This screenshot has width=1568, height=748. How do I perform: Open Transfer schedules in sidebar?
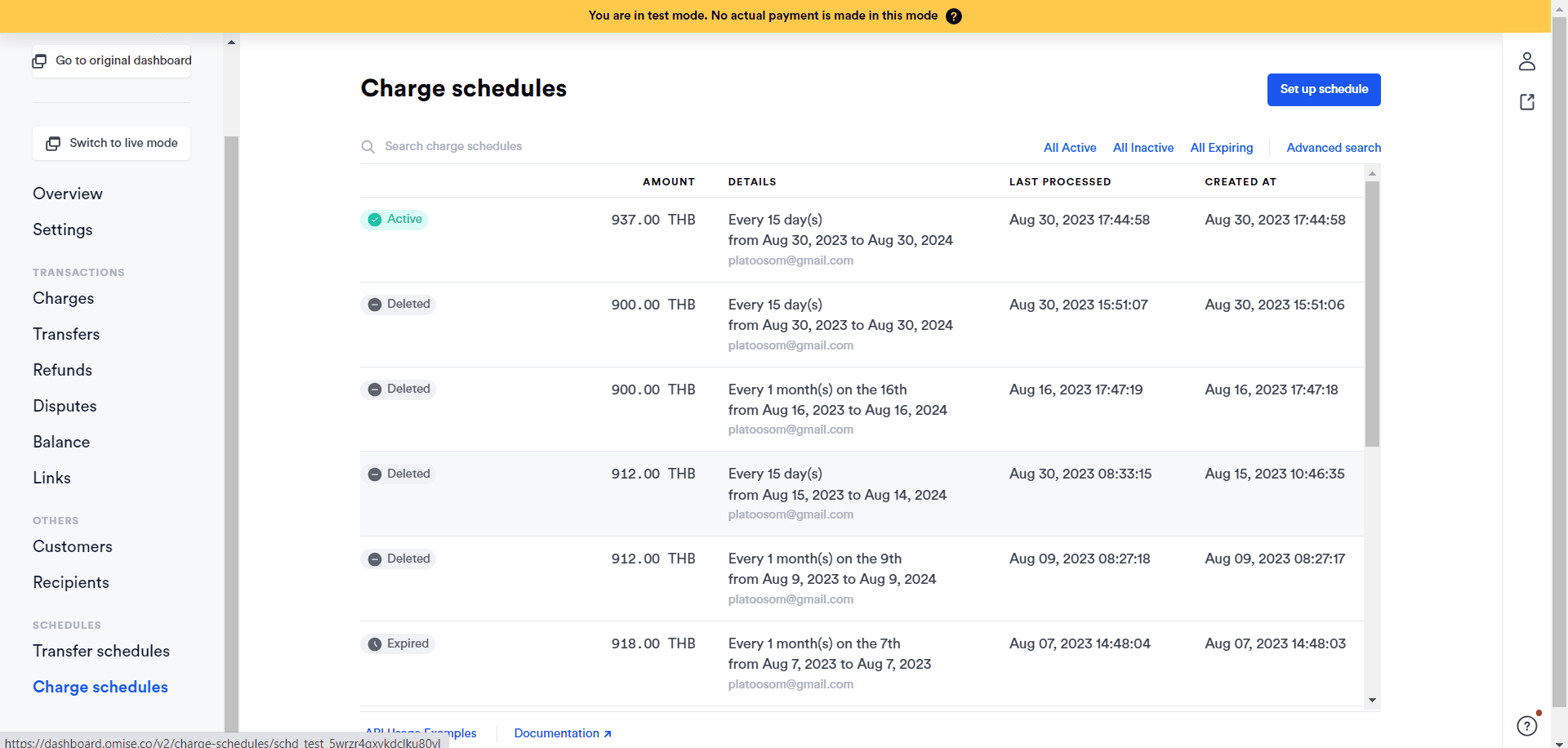[x=101, y=651]
